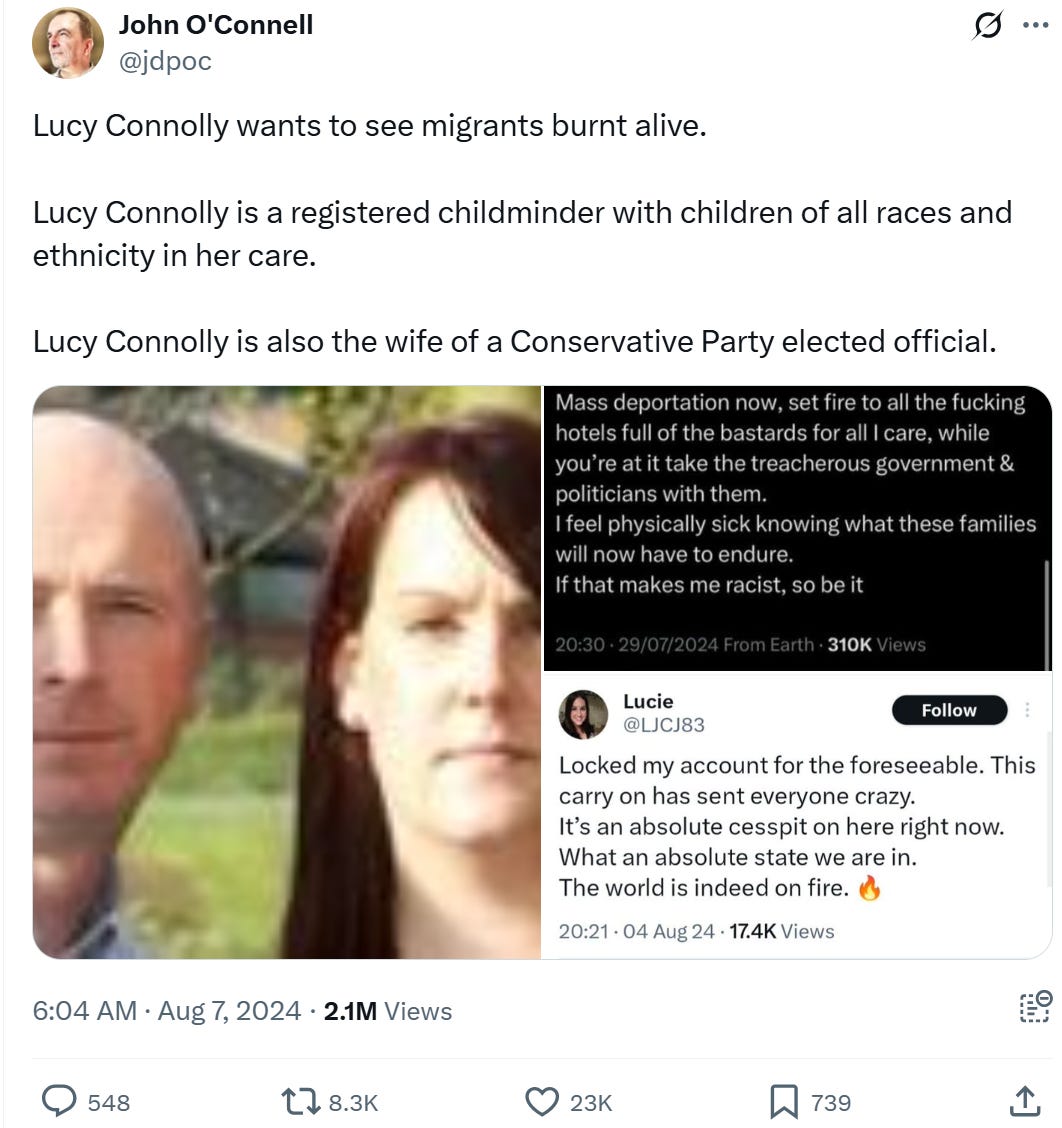Click the 8.3K repost count
Screen dimensions: 1062x1128
(x=353, y=1102)
